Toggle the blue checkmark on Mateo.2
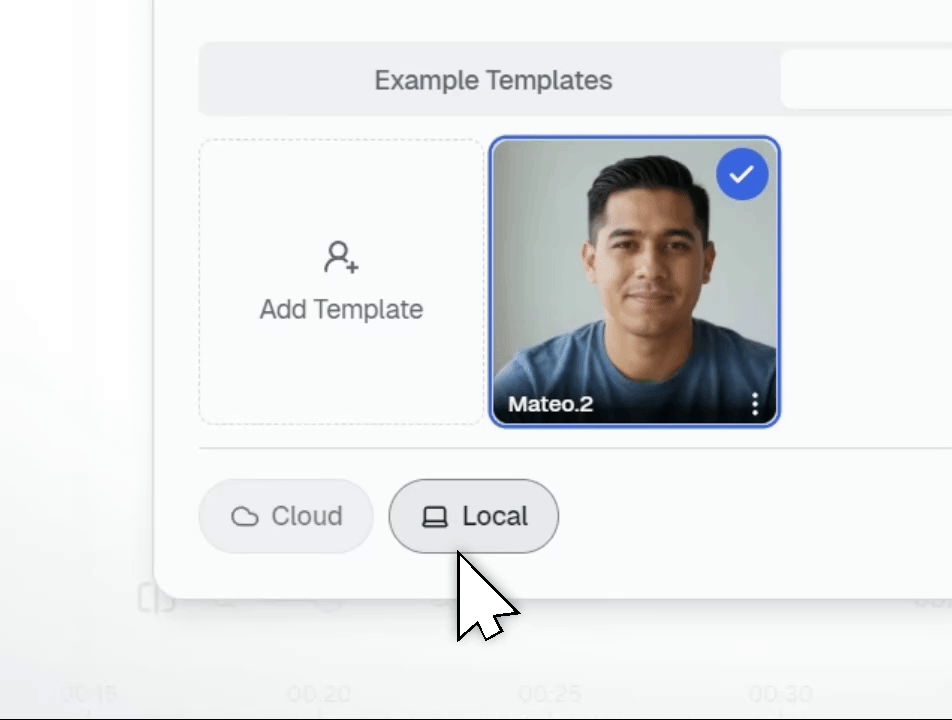Viewport: 952px width, 720px height. tap(742, 174)
